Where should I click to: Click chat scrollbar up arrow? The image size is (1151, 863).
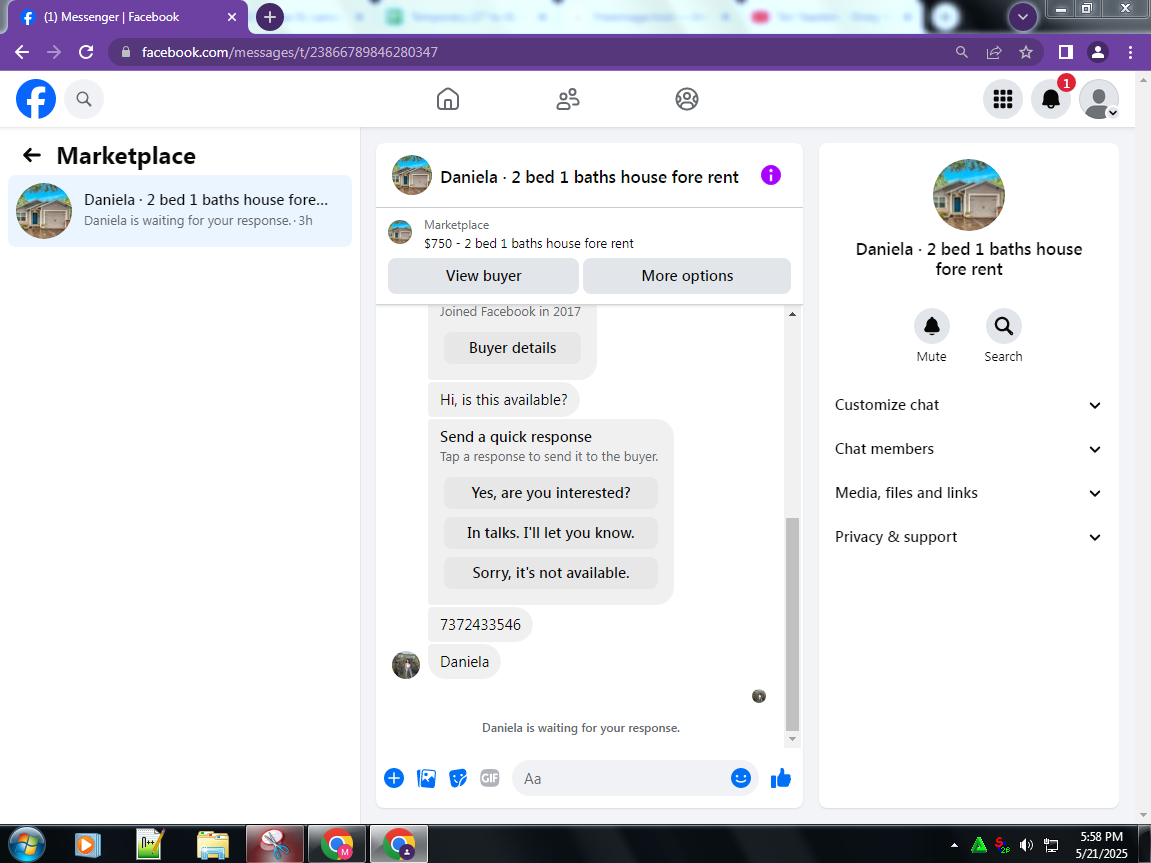pyautogui.click(x=792, y=314)
